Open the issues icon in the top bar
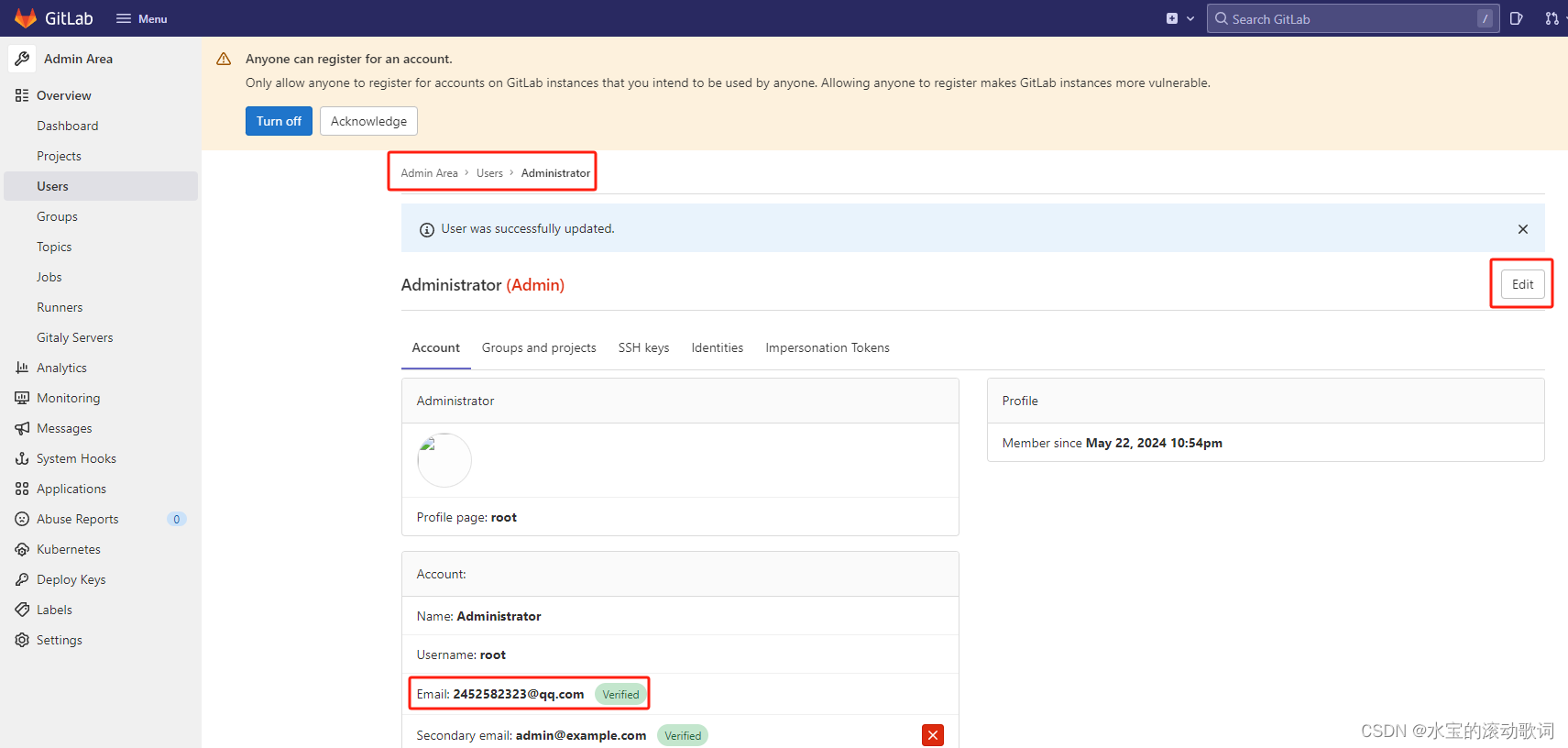This screenshot has height=748, width=1568. click(x=1517, y=18)
